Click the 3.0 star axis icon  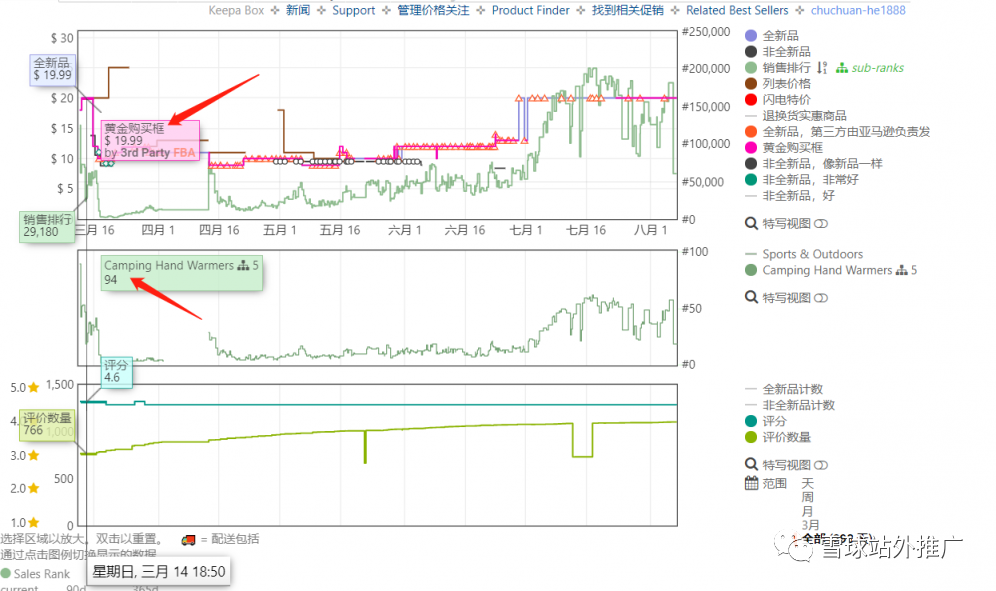[x=34, y=456]
